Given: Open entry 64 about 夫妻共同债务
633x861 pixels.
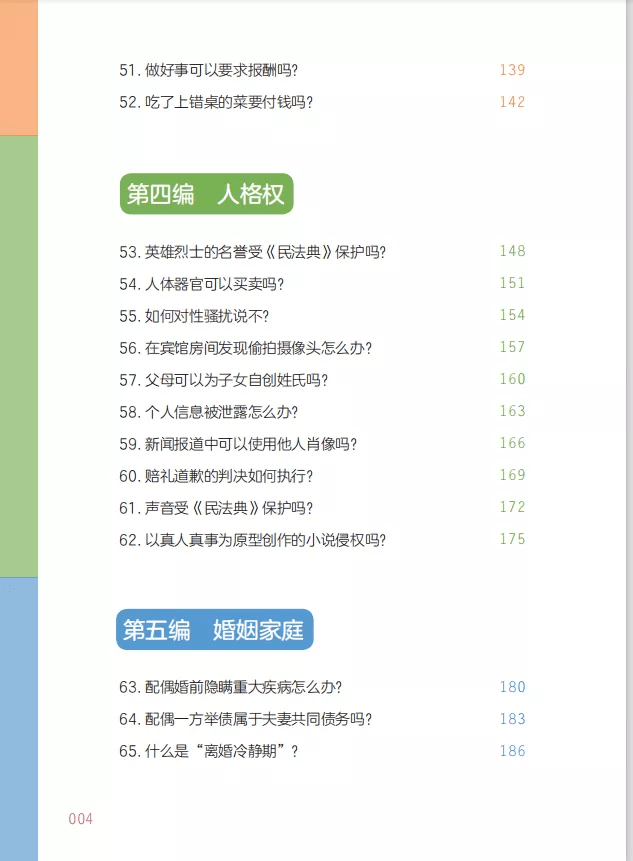Looking at the screenshot, I should click(245, 719).
